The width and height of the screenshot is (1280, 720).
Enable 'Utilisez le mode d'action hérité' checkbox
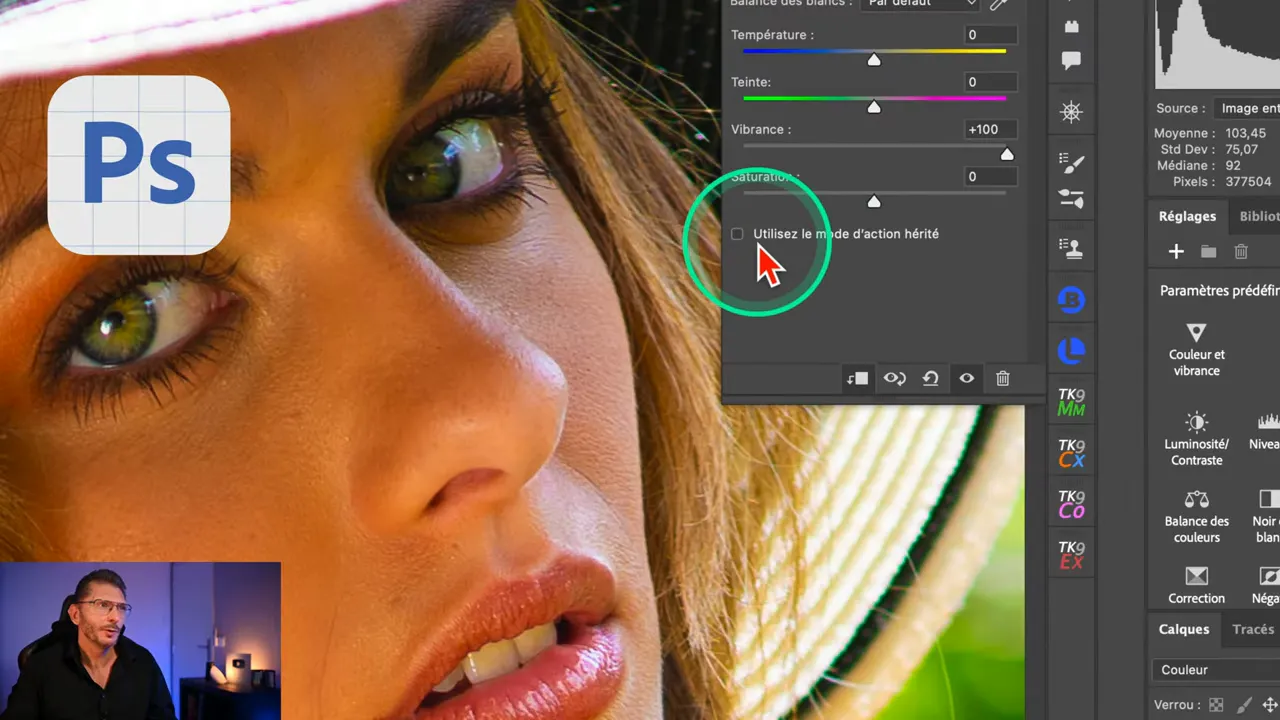tap(737, 234)
